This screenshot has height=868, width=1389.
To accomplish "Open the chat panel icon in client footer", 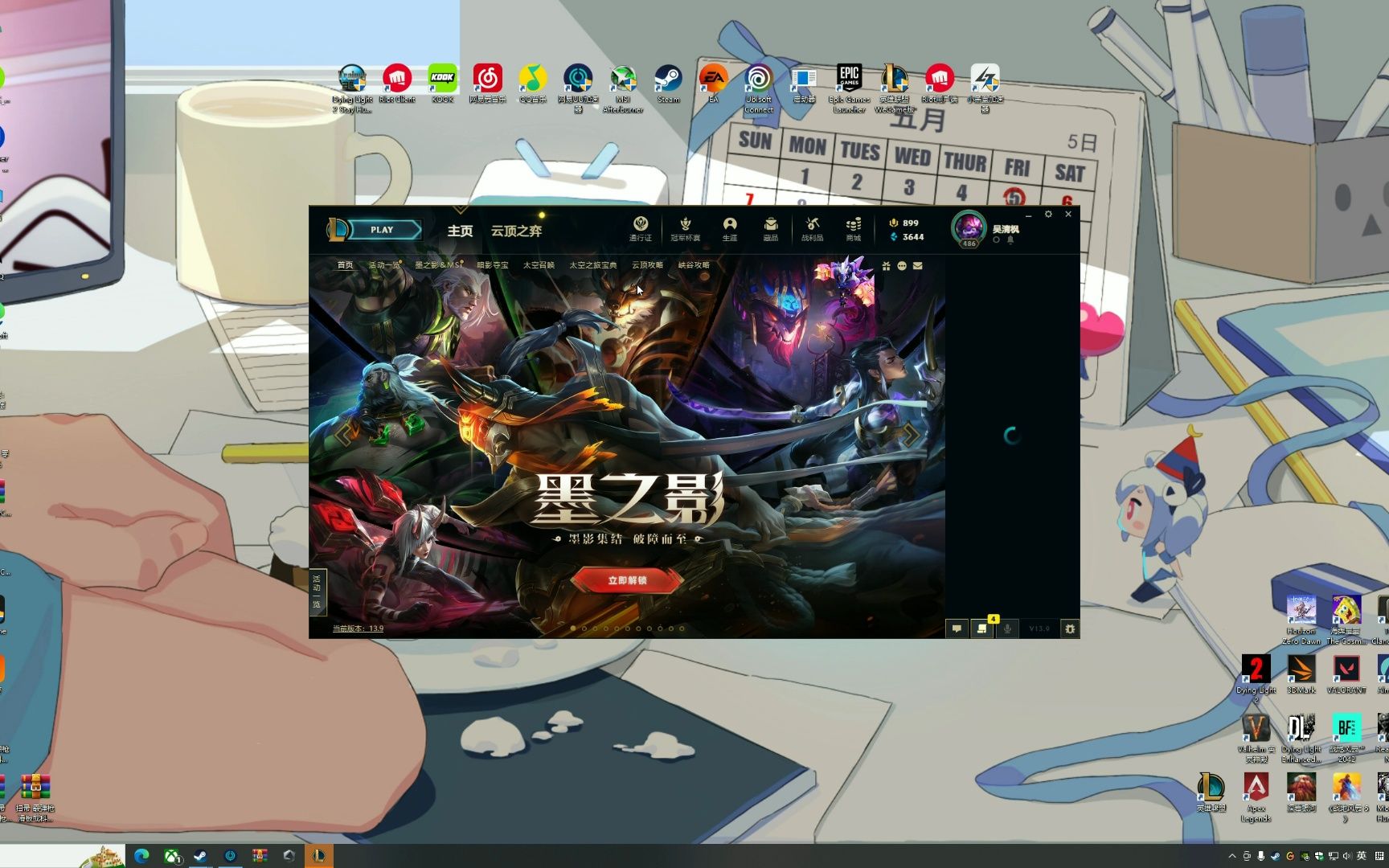I will coord(957,629).
